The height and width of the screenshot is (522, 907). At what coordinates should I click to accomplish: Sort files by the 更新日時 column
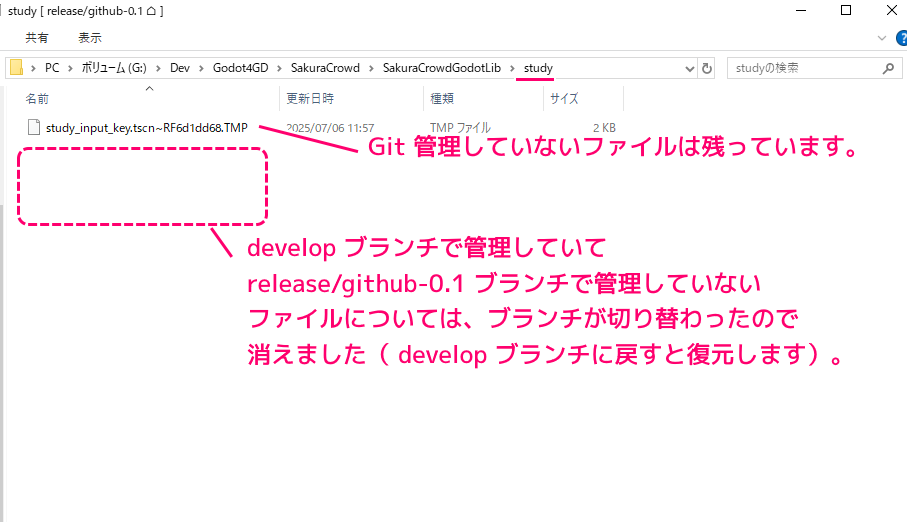tap(310, 99)
